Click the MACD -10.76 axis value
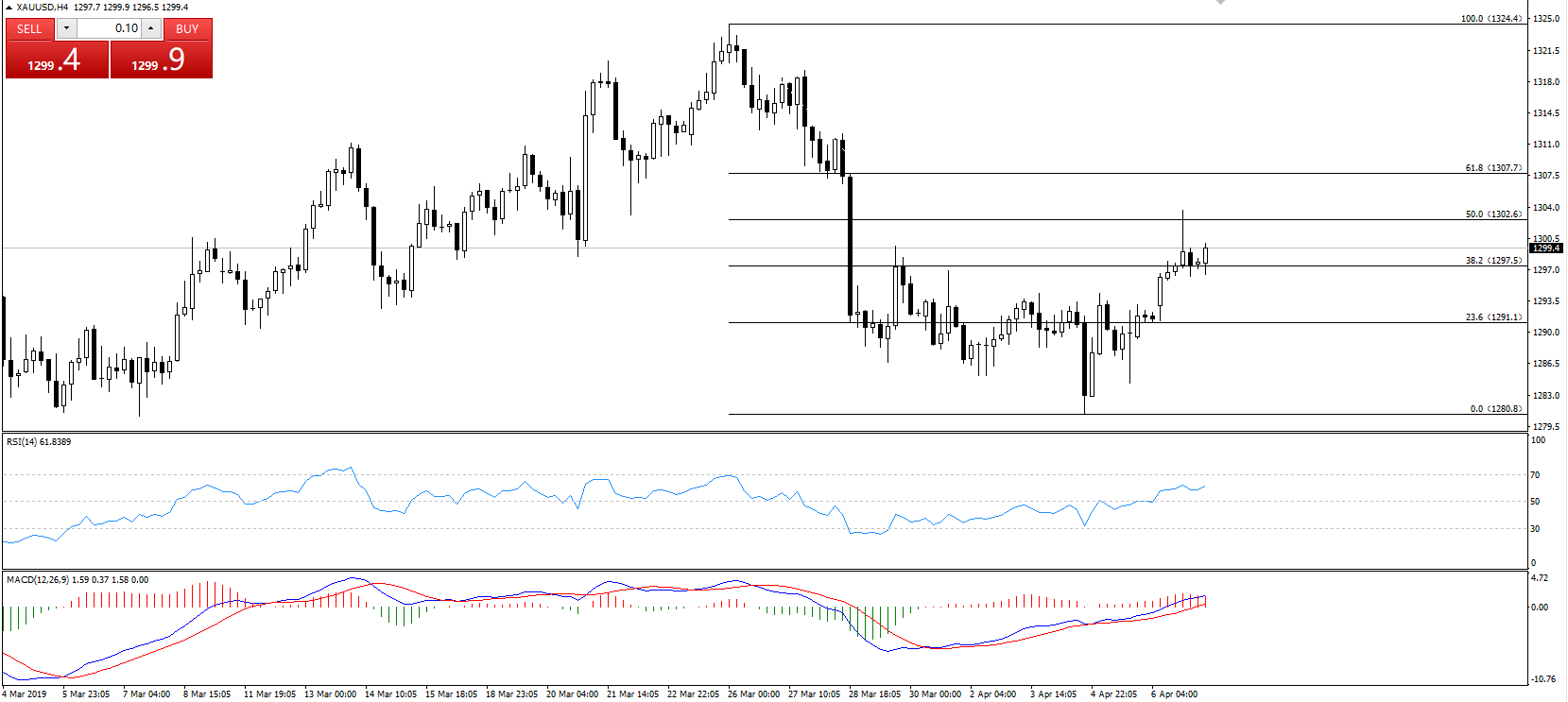This screenshot has height=702, width=1568. (1542, 678)
